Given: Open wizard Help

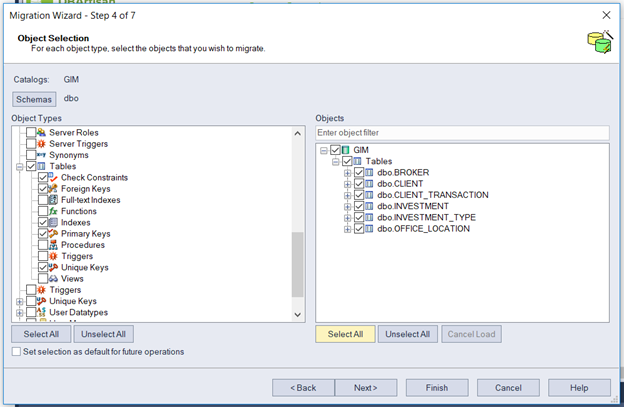Looking at the screenshot, I should (579, 388).
